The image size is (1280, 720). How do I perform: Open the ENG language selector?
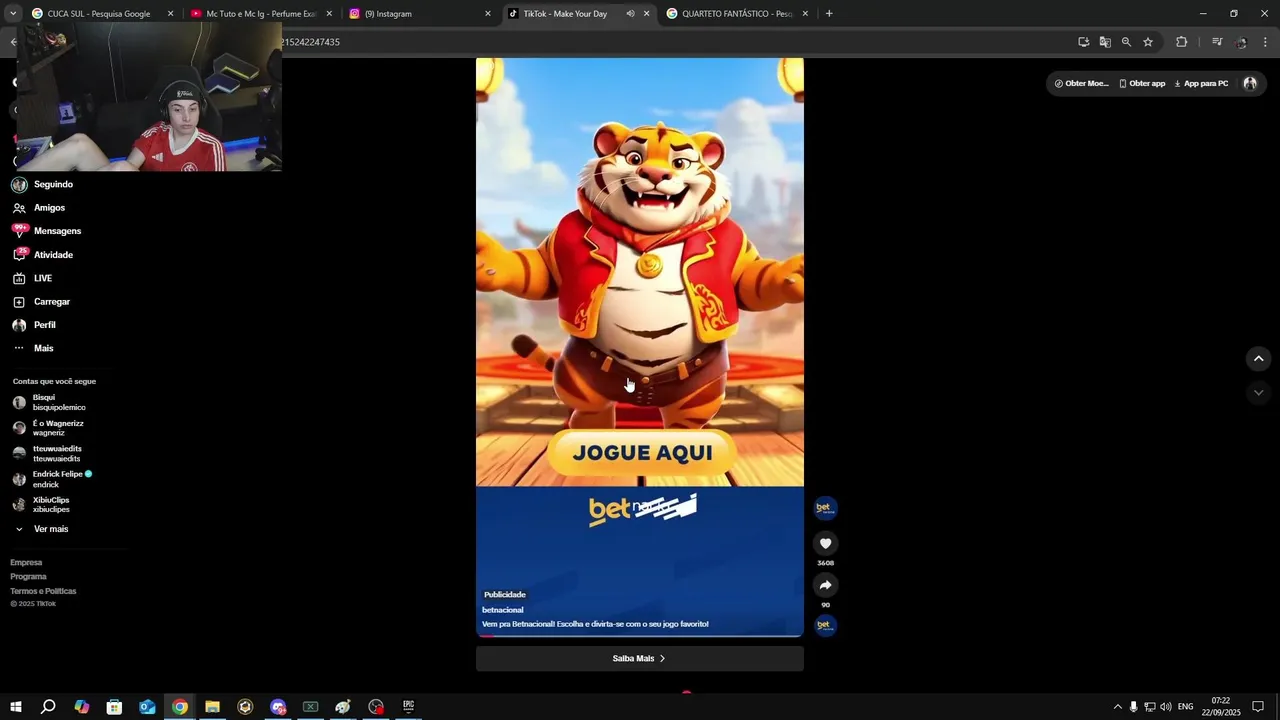pyautogui.click(x=1185, y=707)
